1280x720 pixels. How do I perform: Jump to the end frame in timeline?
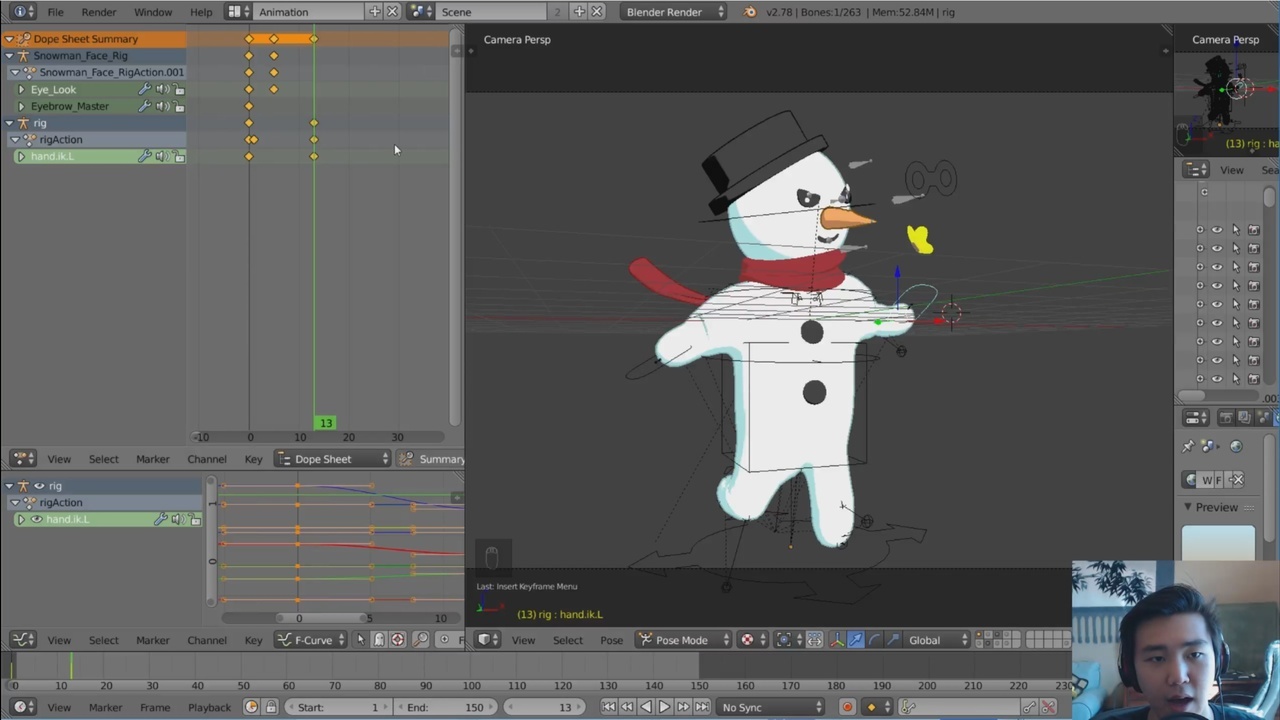702,707
